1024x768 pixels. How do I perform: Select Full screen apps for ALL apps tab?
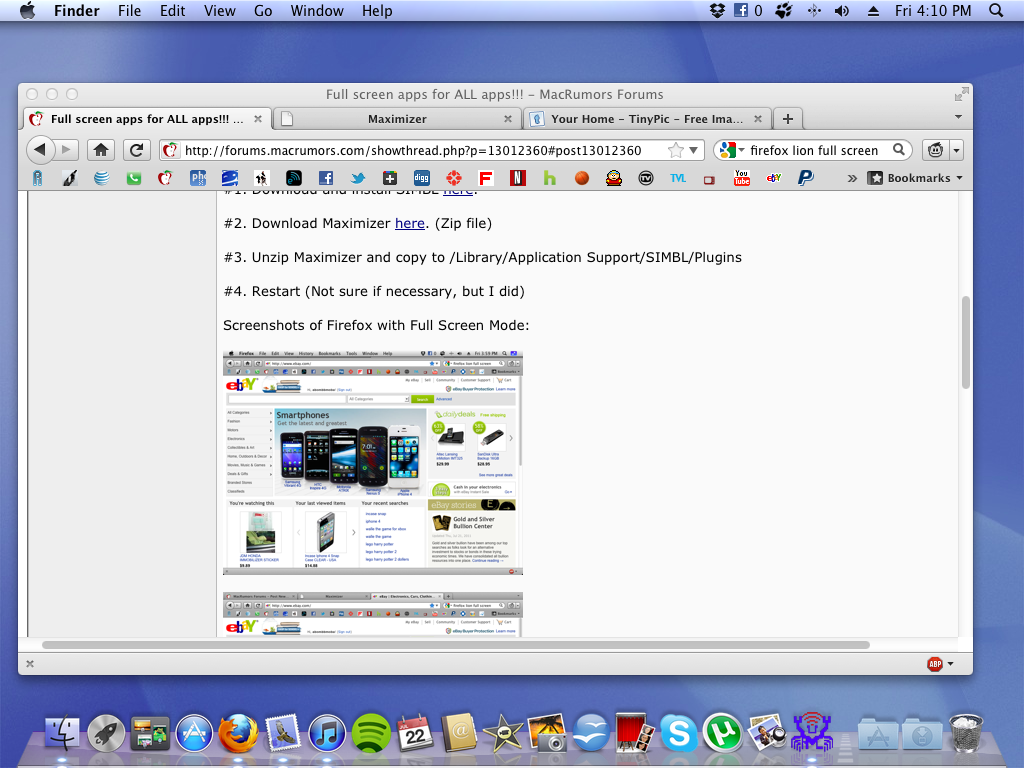[147, 119]
